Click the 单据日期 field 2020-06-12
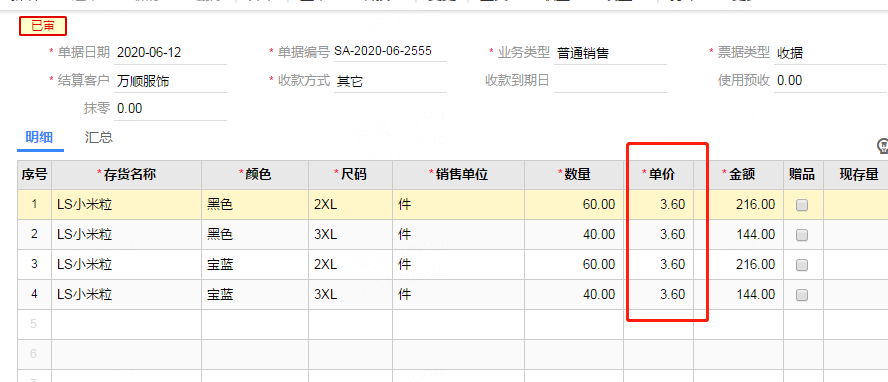Image resolution: width=888 pixels, height=382 pixels. (170, 53)
